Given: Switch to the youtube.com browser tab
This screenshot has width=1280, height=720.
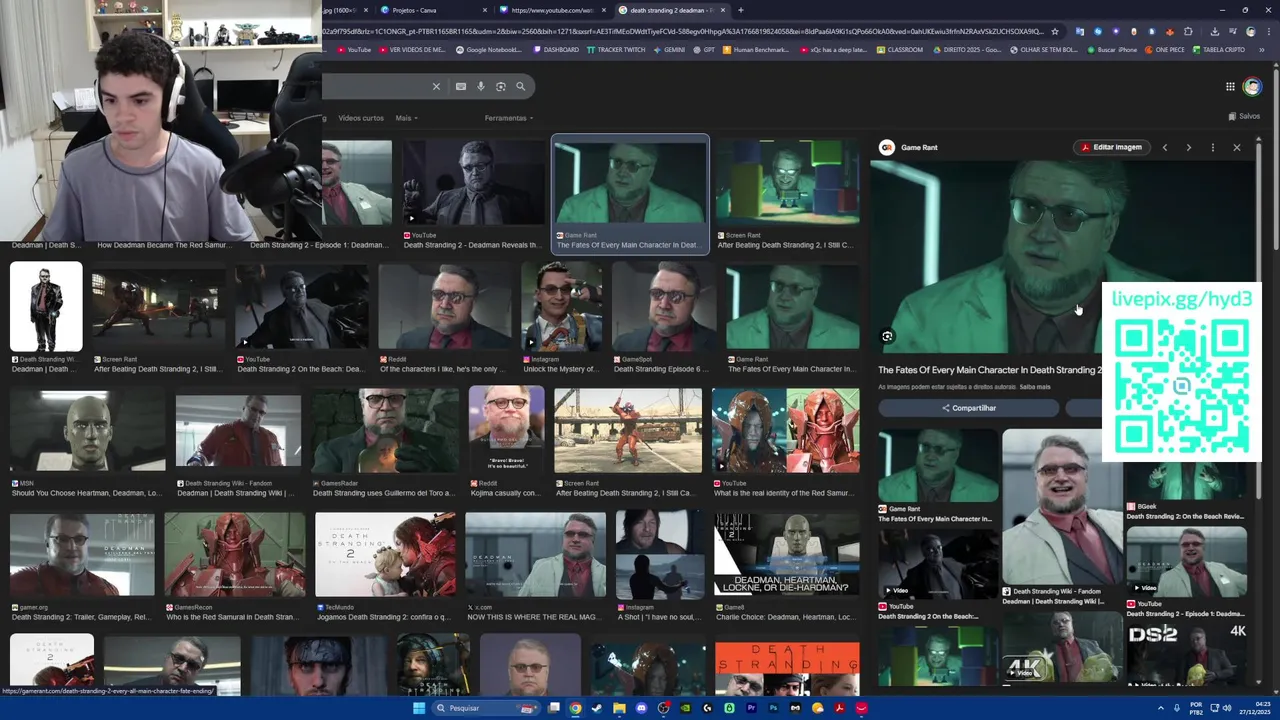Looking at the screenshot, I should (x=552, y=10).
